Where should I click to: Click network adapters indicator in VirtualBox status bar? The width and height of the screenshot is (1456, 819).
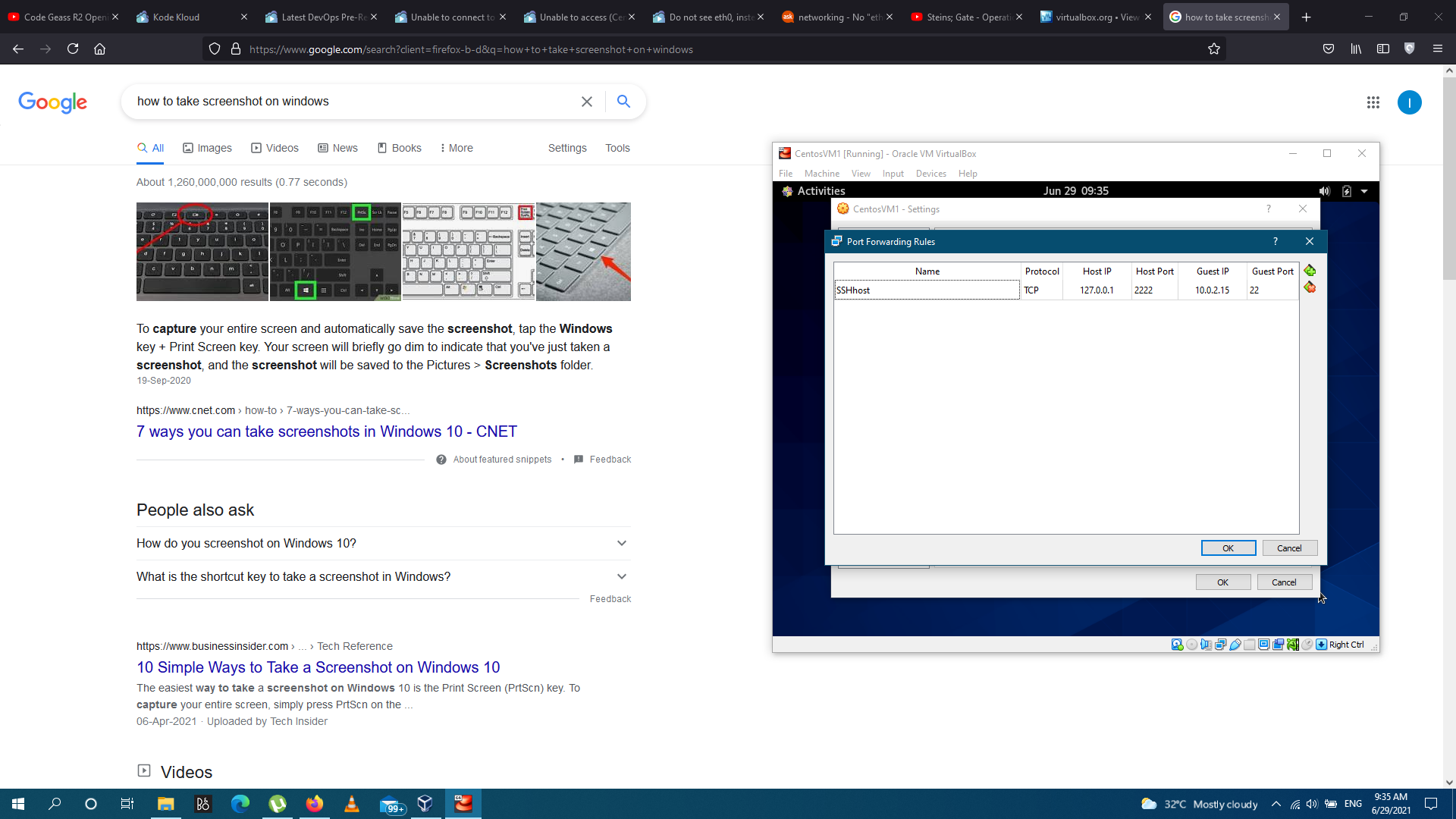(1220, 645)
